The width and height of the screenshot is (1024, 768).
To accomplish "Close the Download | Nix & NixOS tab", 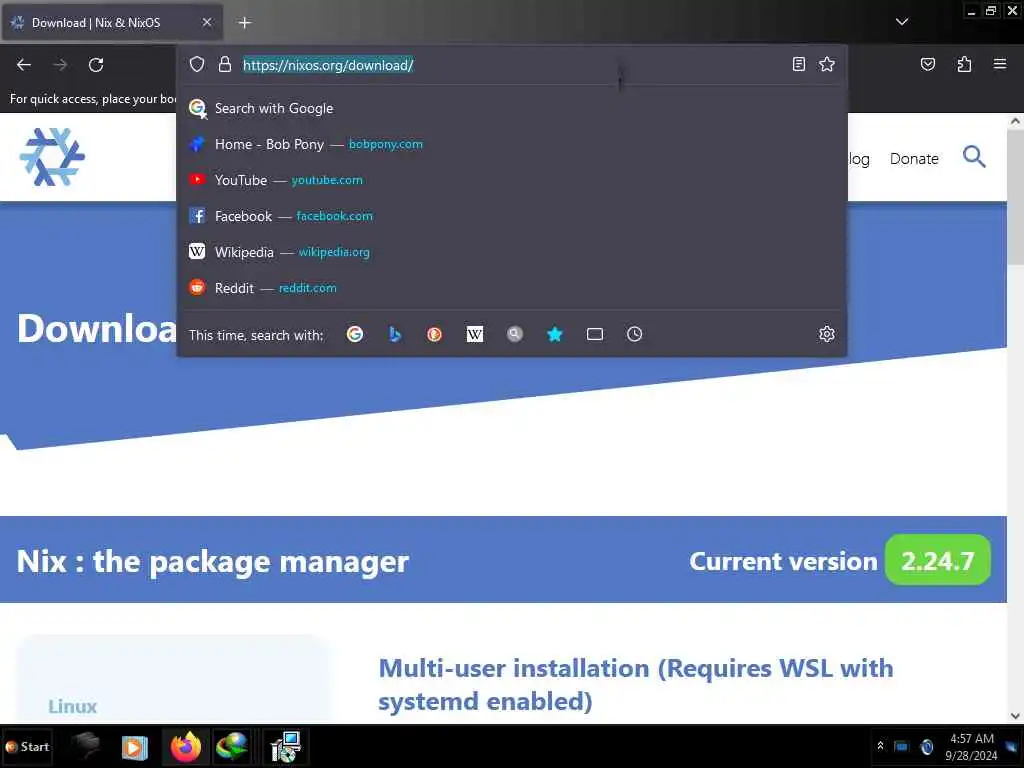I will (x=206, y=22).
